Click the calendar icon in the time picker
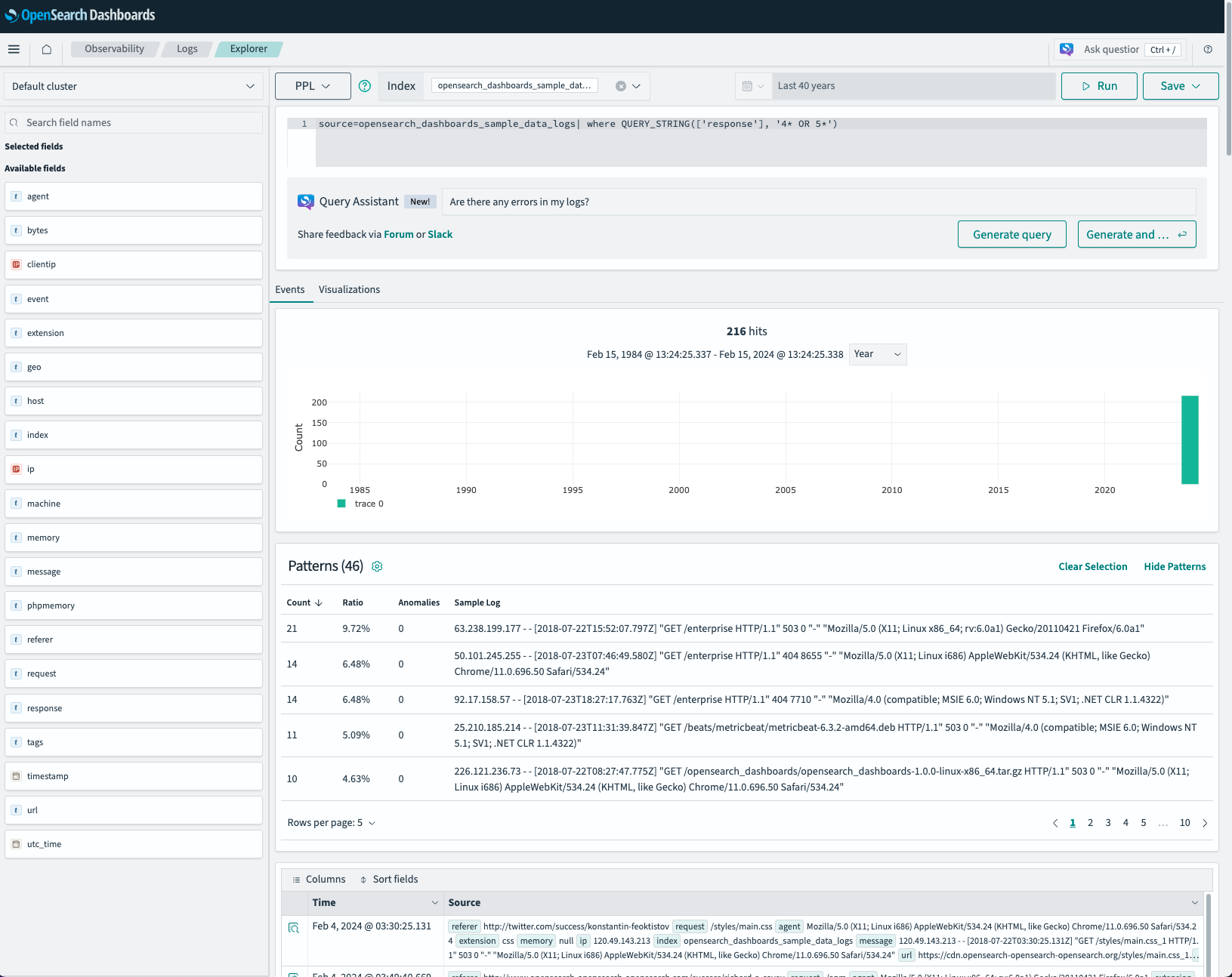This screenshot has width=1232, height=977. click(x=748, y=85)
